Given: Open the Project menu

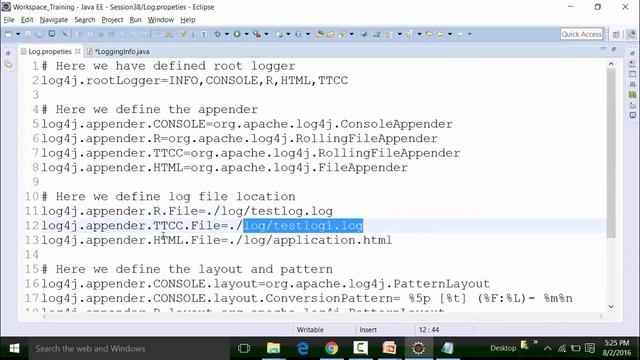Looking at the screenshot, I should [x=112, y=20].
